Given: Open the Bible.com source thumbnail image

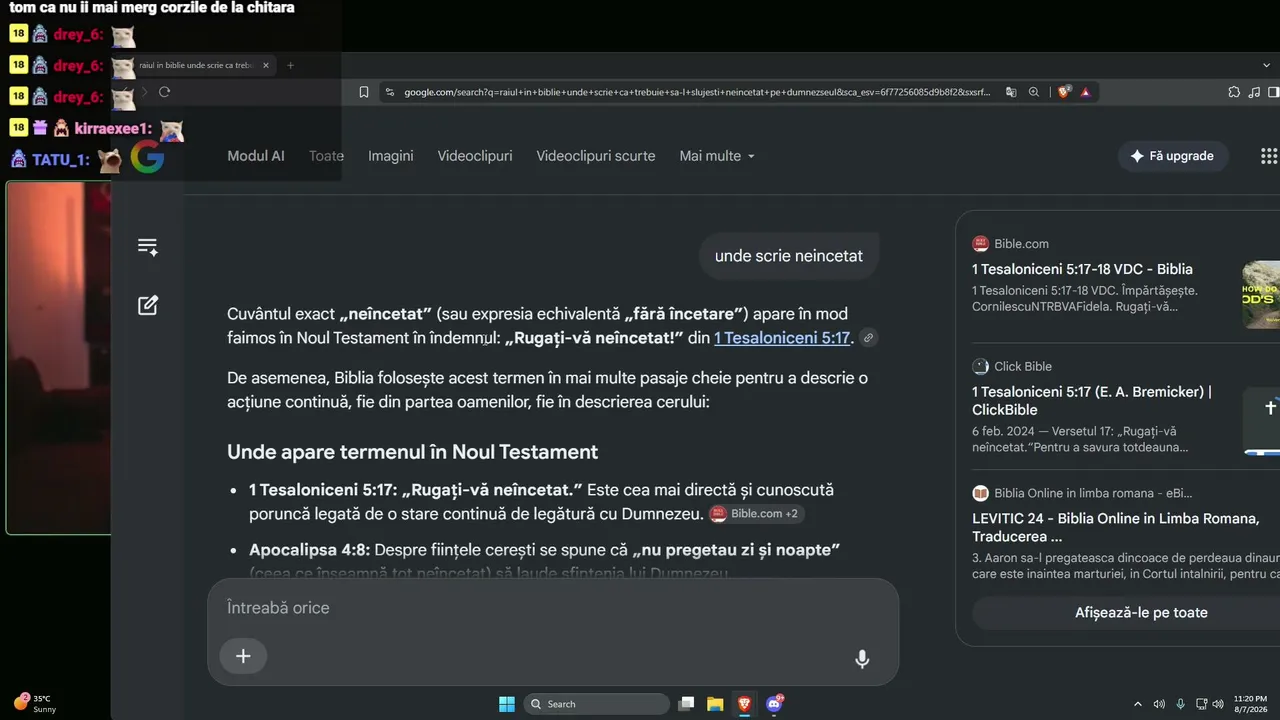Looking at the screenshot, I should click(x=1261, y=295).
